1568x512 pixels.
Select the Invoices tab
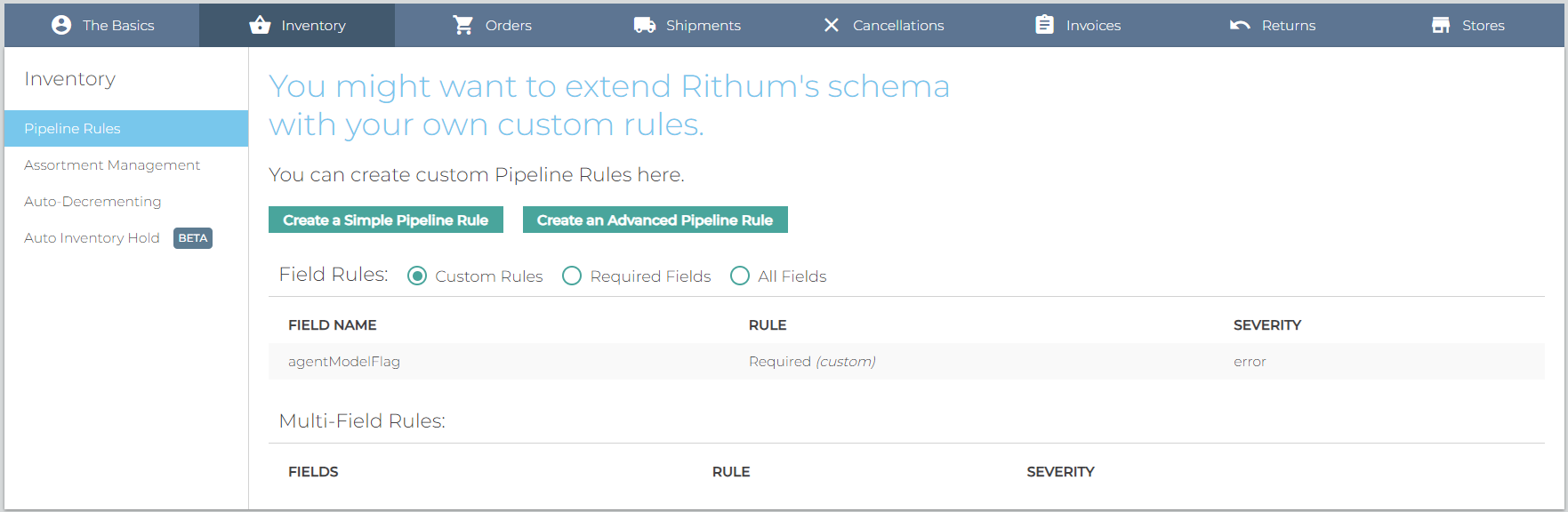(x=1077, y=25)
